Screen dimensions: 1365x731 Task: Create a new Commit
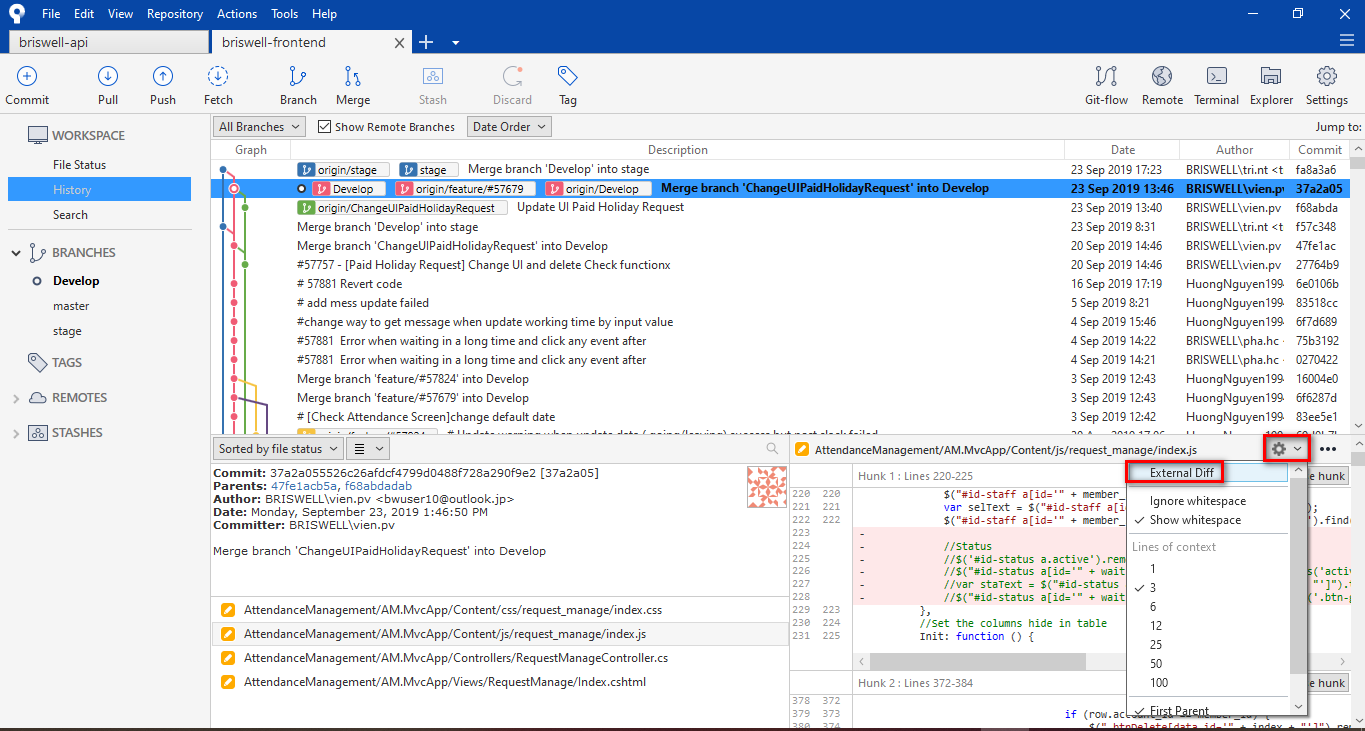point(27,85)
